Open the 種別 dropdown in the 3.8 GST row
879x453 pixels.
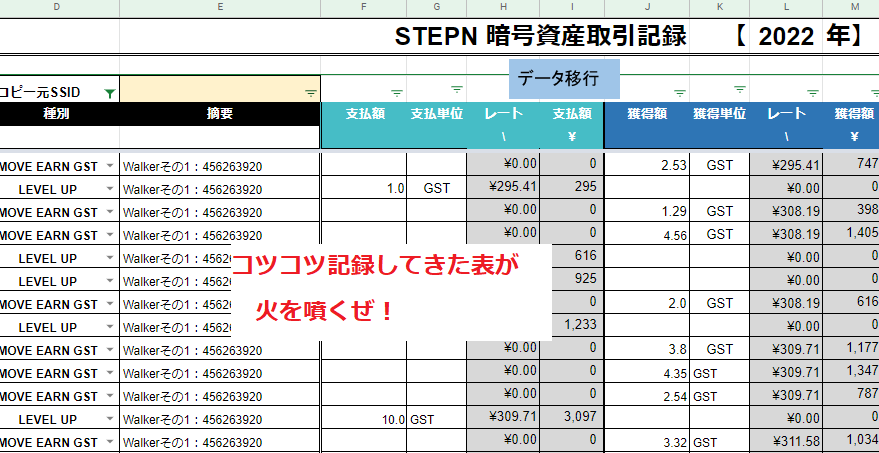(110, 350)
